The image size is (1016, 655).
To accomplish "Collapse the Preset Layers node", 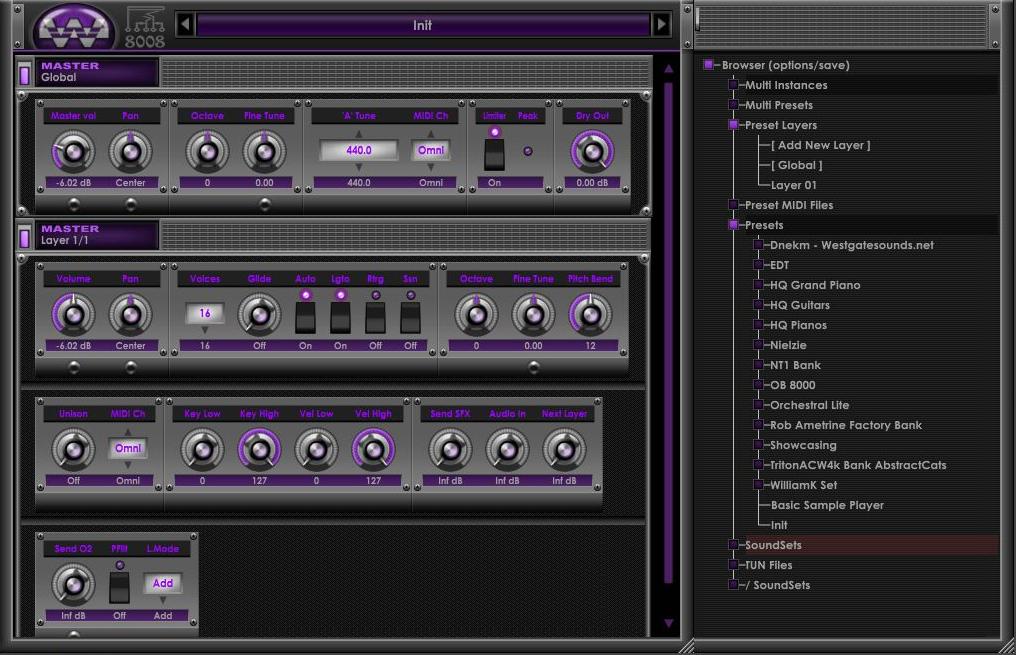I will (733, 125).
